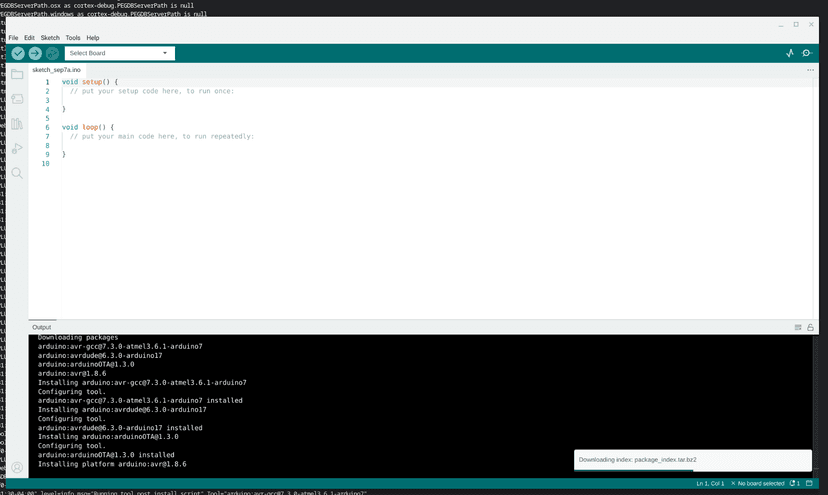This screenshot has height=495, width=828.
Task: Expand the Select Board dropdown
Action: click(119, 53)
